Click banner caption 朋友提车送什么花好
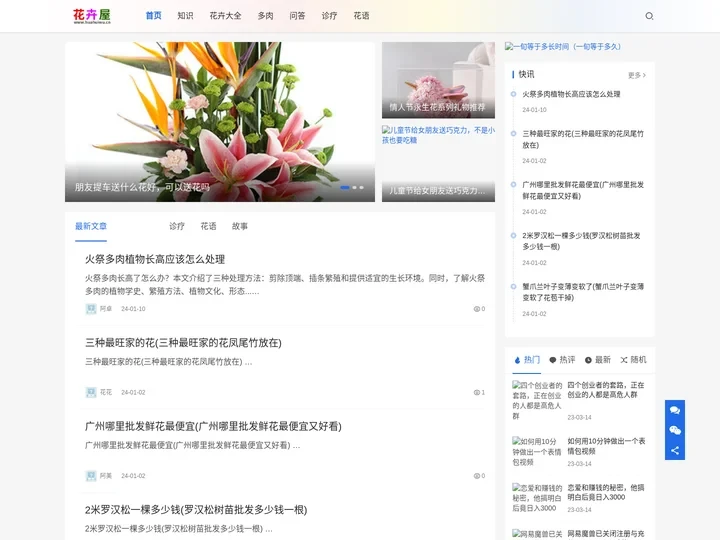Image resolution: width=720 pixels, height=540 pixels. tap(142, 187)
